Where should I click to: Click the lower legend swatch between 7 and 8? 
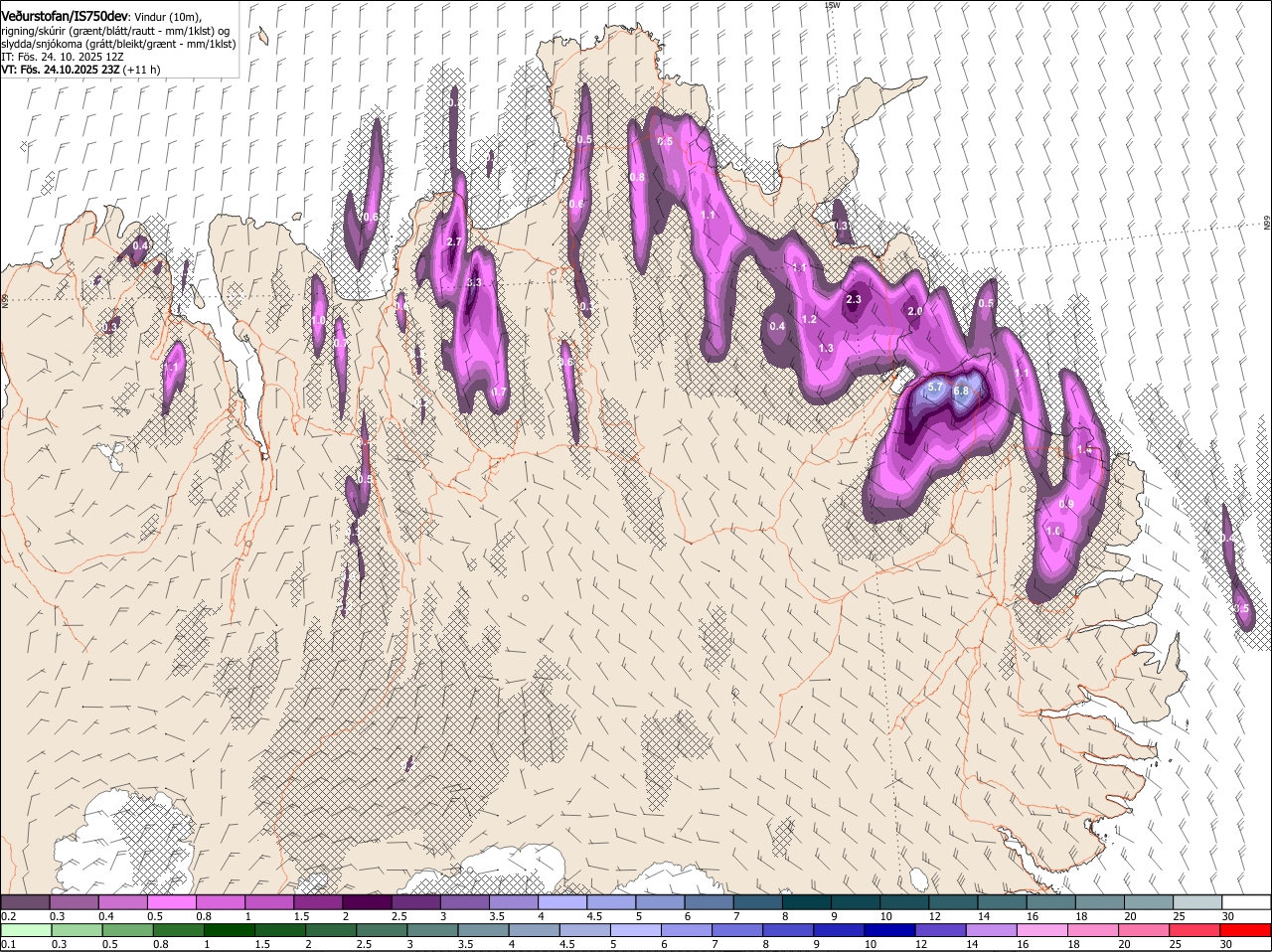737,930
